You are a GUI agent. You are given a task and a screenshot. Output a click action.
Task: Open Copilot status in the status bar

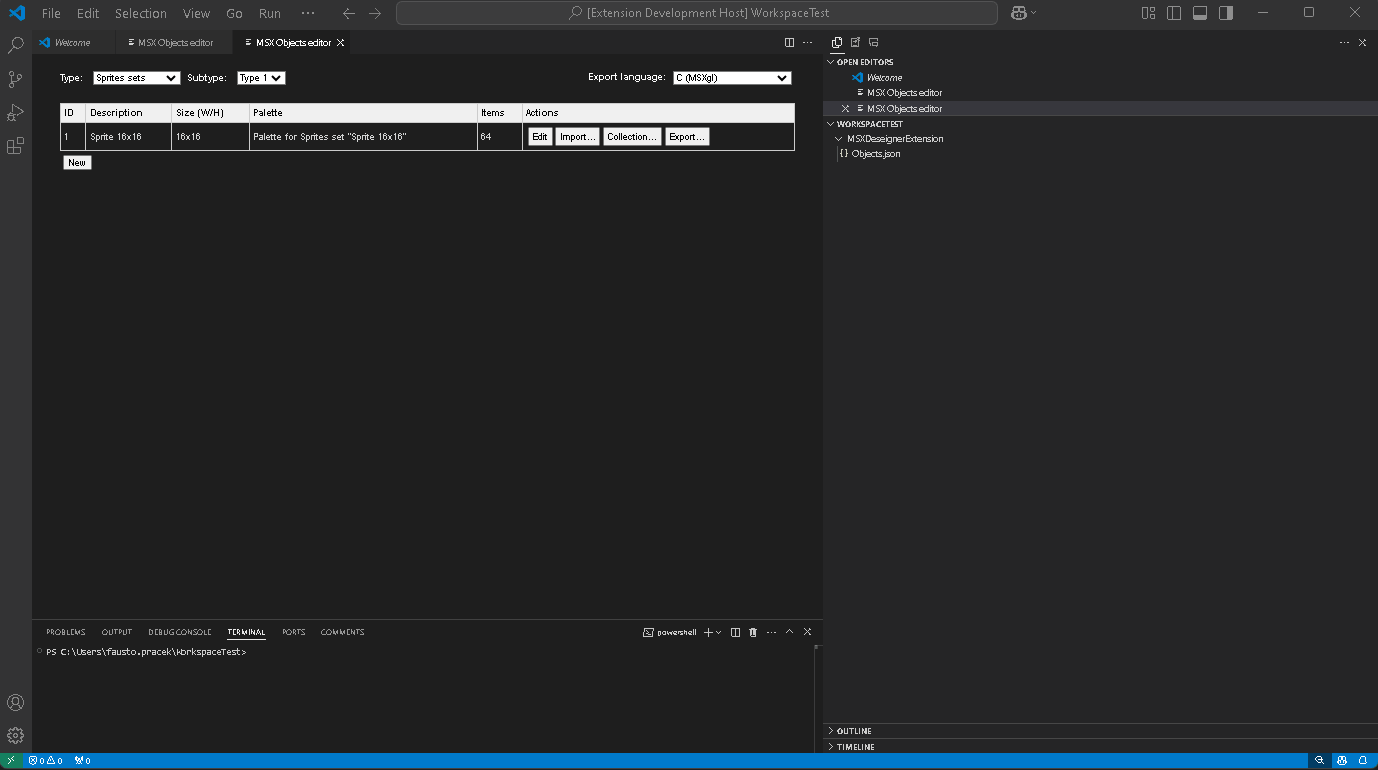1341,761
